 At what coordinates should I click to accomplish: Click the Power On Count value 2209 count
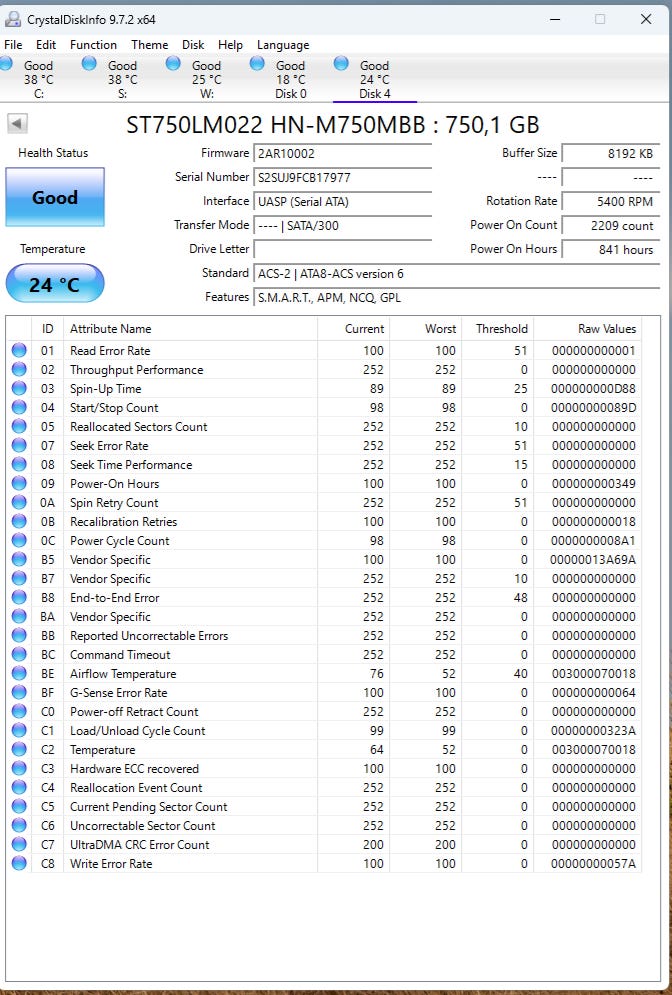[x=610, y=226]
